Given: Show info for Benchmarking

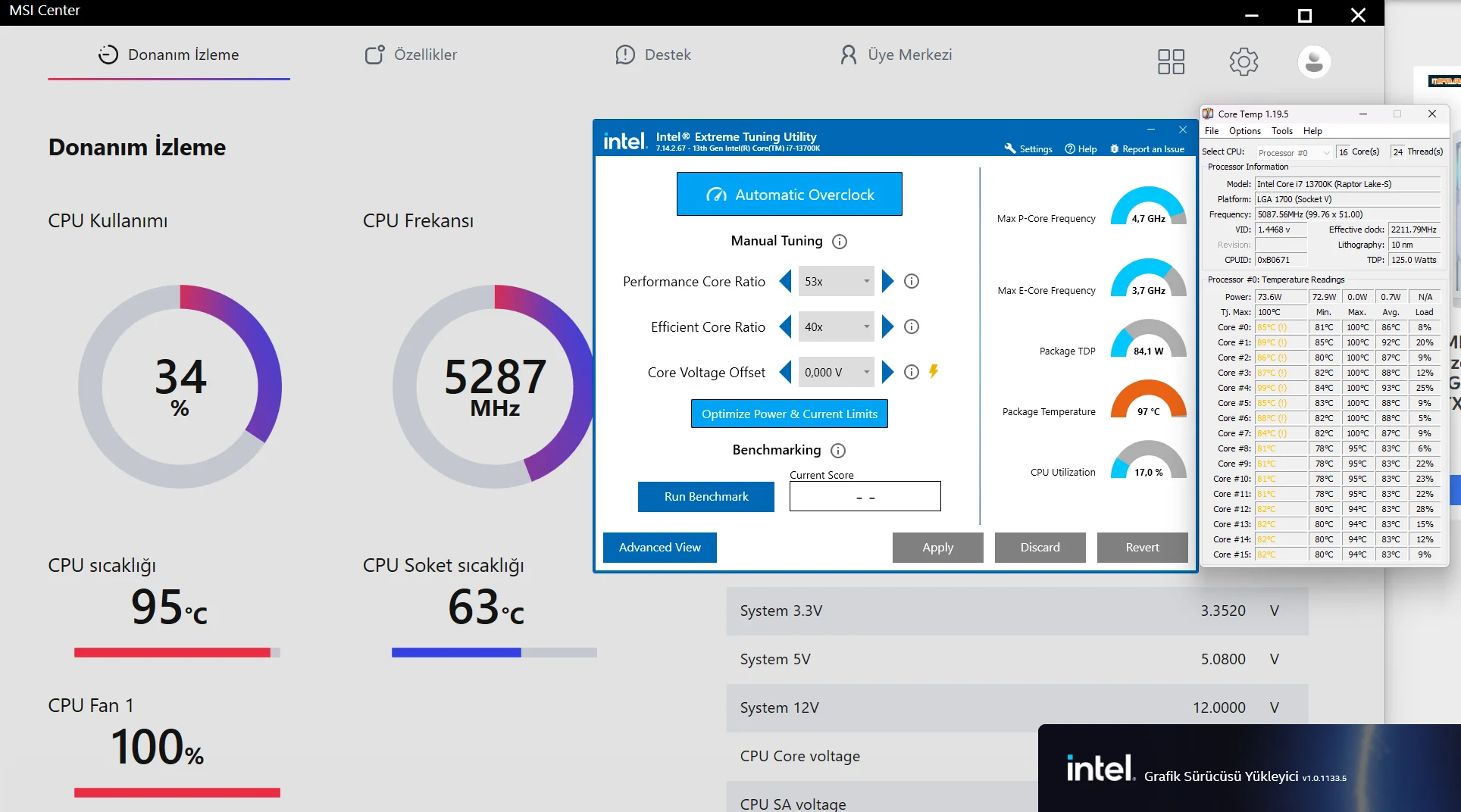Looking at the screenshot, I should click(x=838, y=451).
